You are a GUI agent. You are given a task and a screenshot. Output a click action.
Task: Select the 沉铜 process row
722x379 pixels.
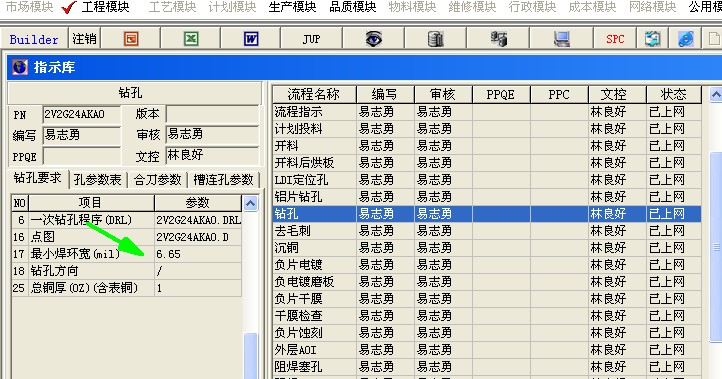[487, 248]
